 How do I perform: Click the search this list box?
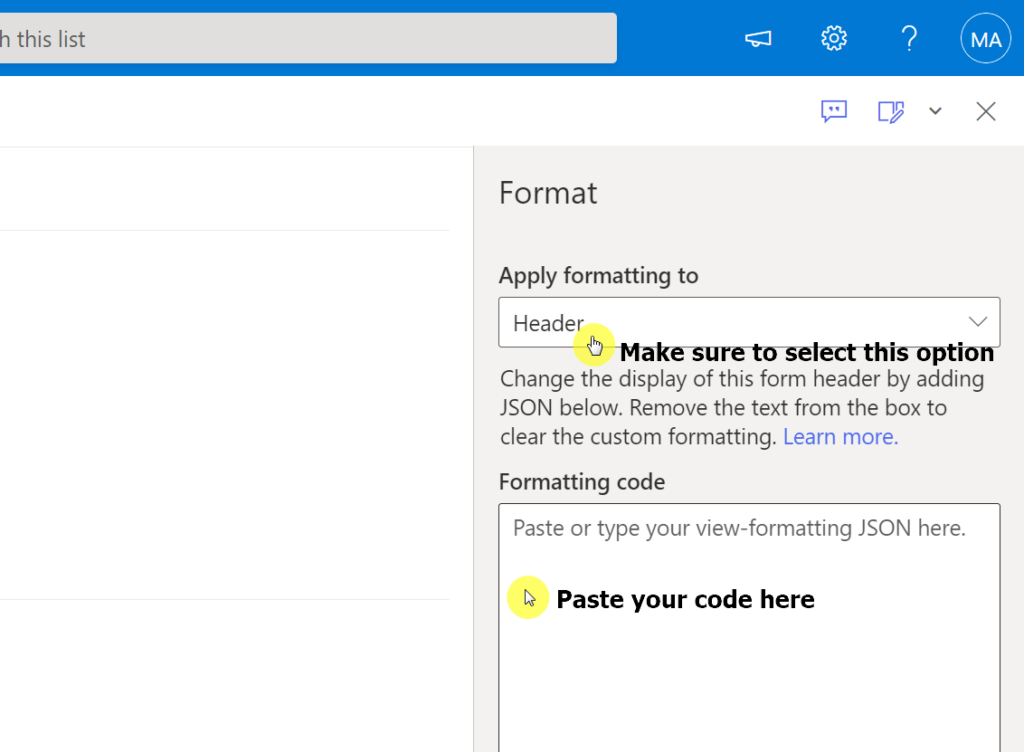pos(307,39)
